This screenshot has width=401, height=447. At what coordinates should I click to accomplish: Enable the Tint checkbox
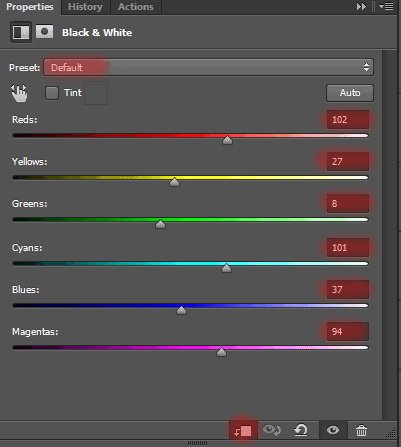click(52, 93)
